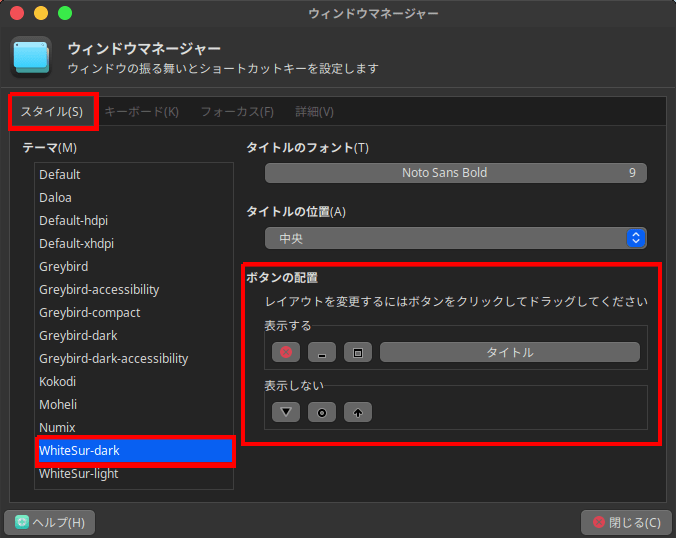Switch to the フォーカス(F) tab
Screen dimensions: 676x538
(x=237, y=112)
